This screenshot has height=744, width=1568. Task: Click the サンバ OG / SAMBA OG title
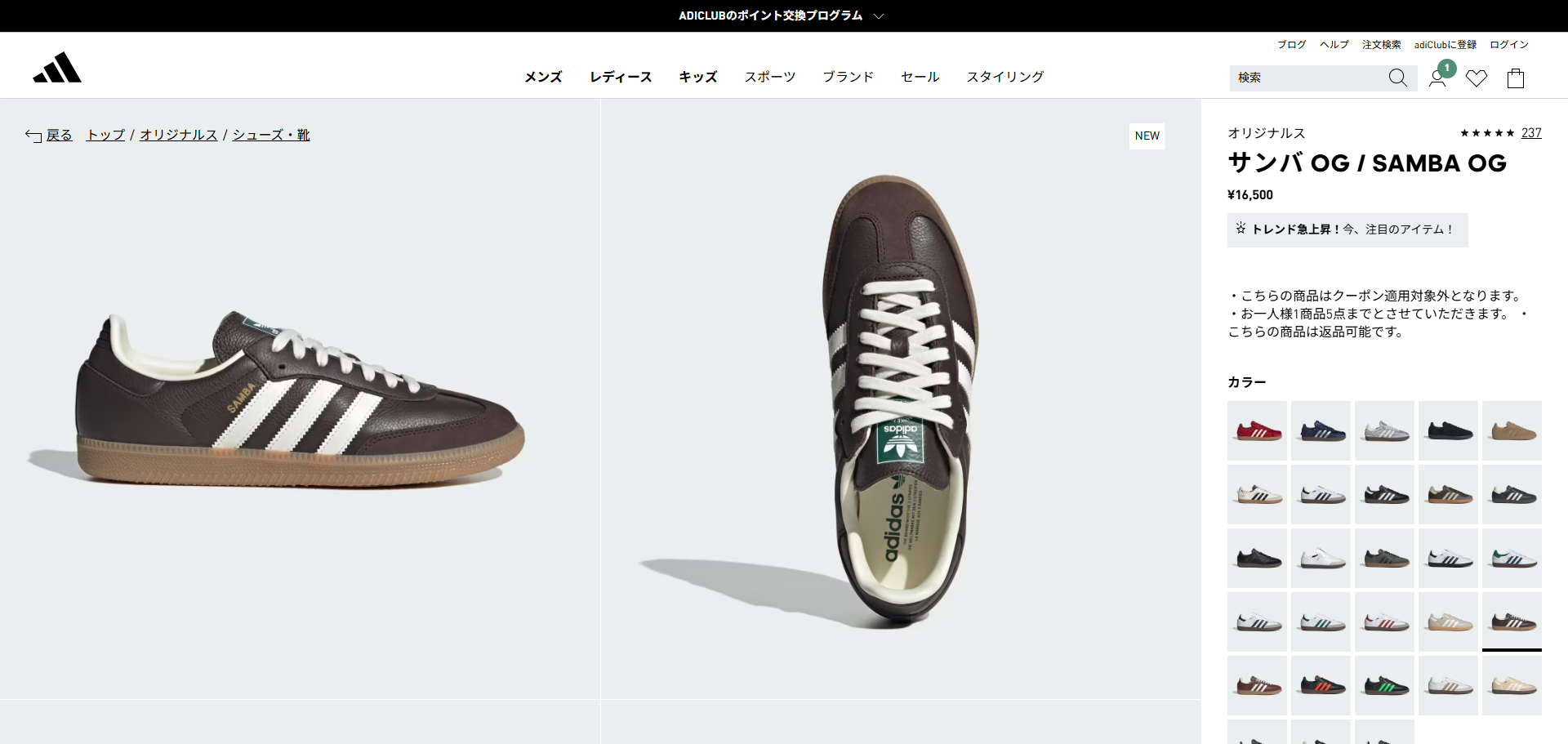click(1367, 163)
